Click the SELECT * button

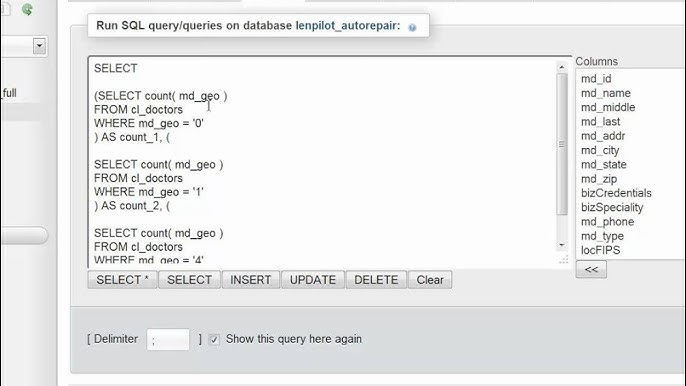coord(122,280)
